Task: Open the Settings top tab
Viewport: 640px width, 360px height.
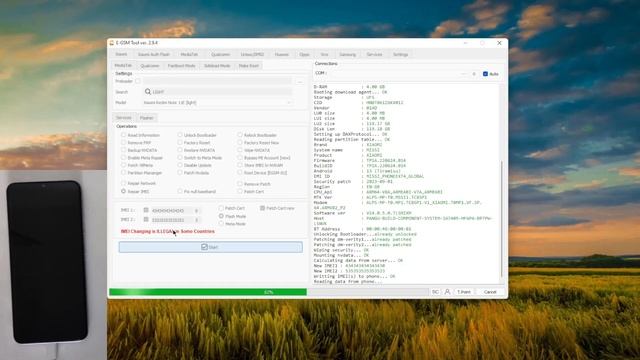Action: point(400,54)
